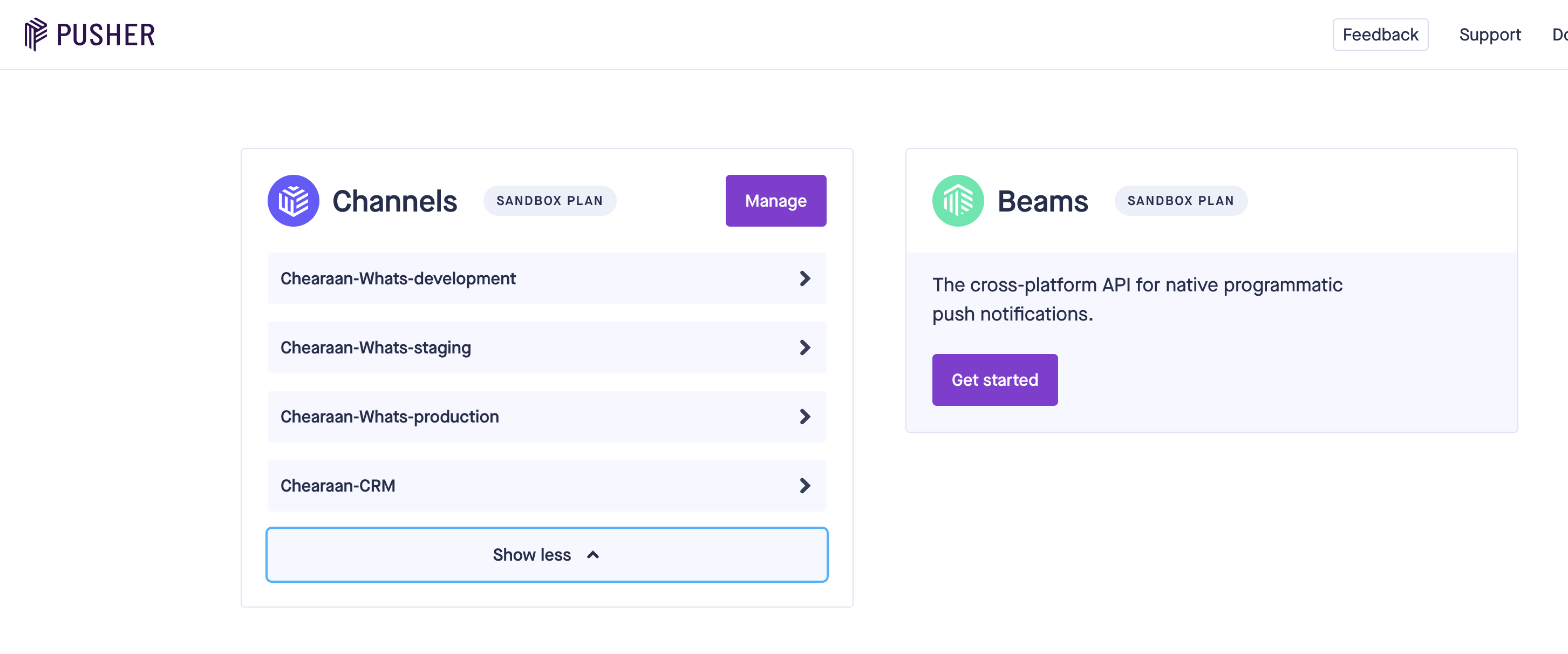Open the Chearaan-Whats-production app
This screenshot has width=1568, height=654.
click(390, 417)
